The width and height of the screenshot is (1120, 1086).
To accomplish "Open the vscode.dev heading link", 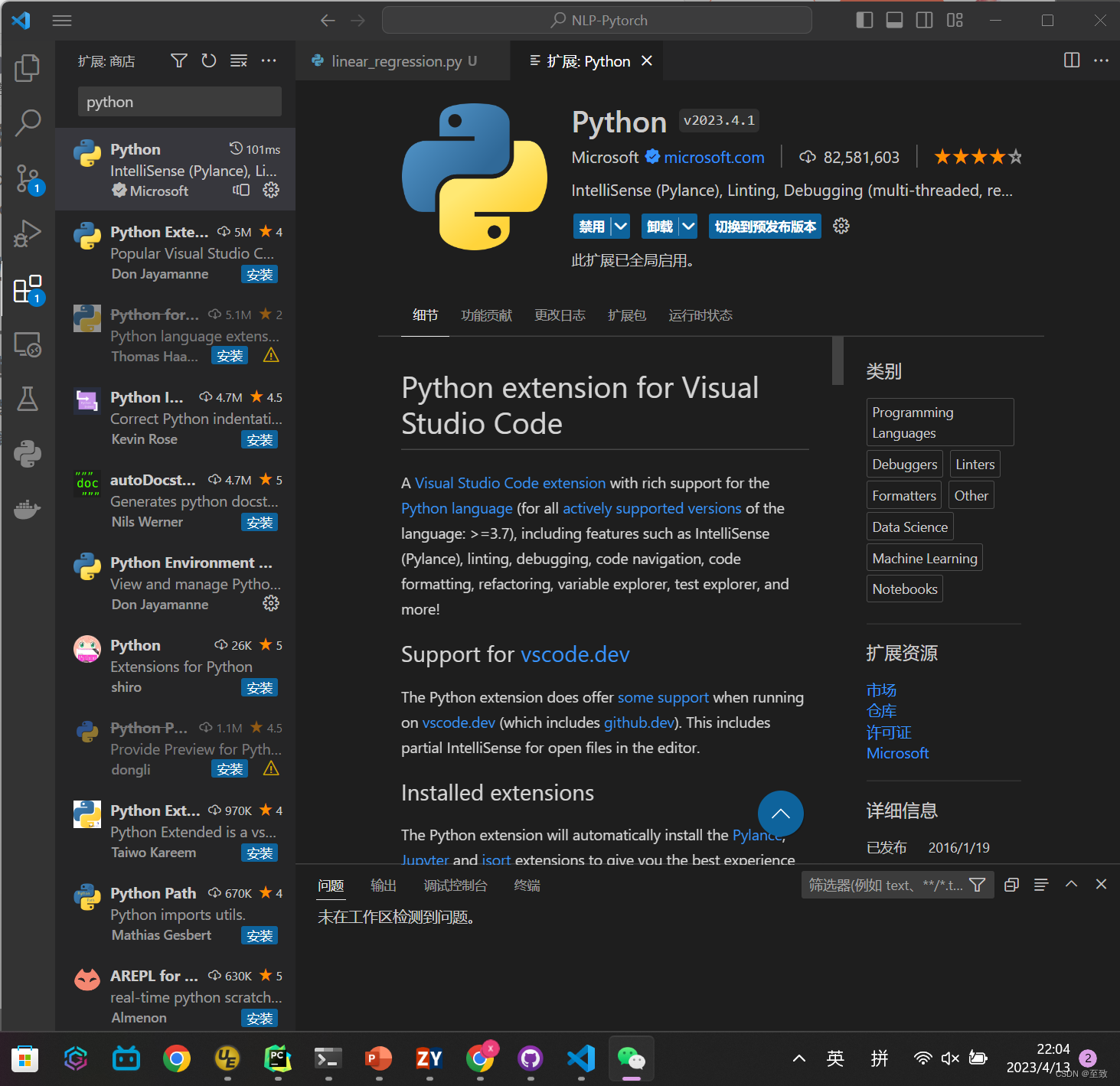I will [575, 654].
